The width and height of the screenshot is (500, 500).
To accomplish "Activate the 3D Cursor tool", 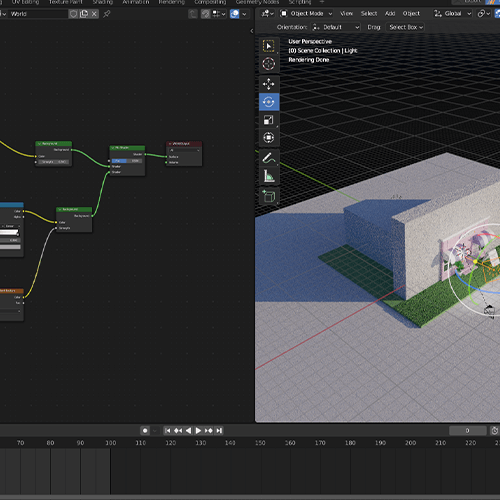I will [269, 64].
